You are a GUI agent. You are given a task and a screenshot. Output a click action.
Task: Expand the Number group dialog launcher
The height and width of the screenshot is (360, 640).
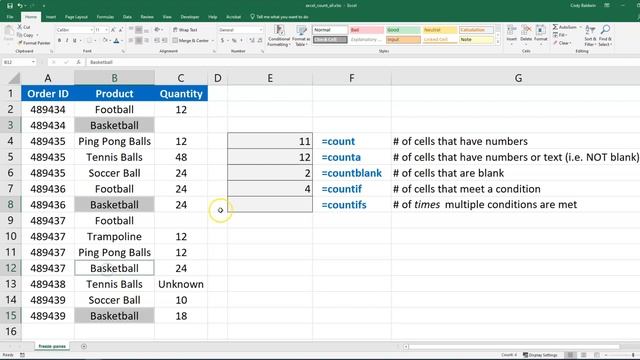[x=262, y=51]
